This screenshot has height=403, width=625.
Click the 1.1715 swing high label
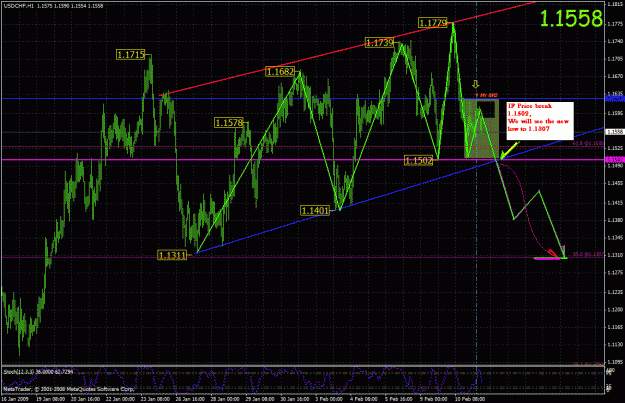[131, 55]
